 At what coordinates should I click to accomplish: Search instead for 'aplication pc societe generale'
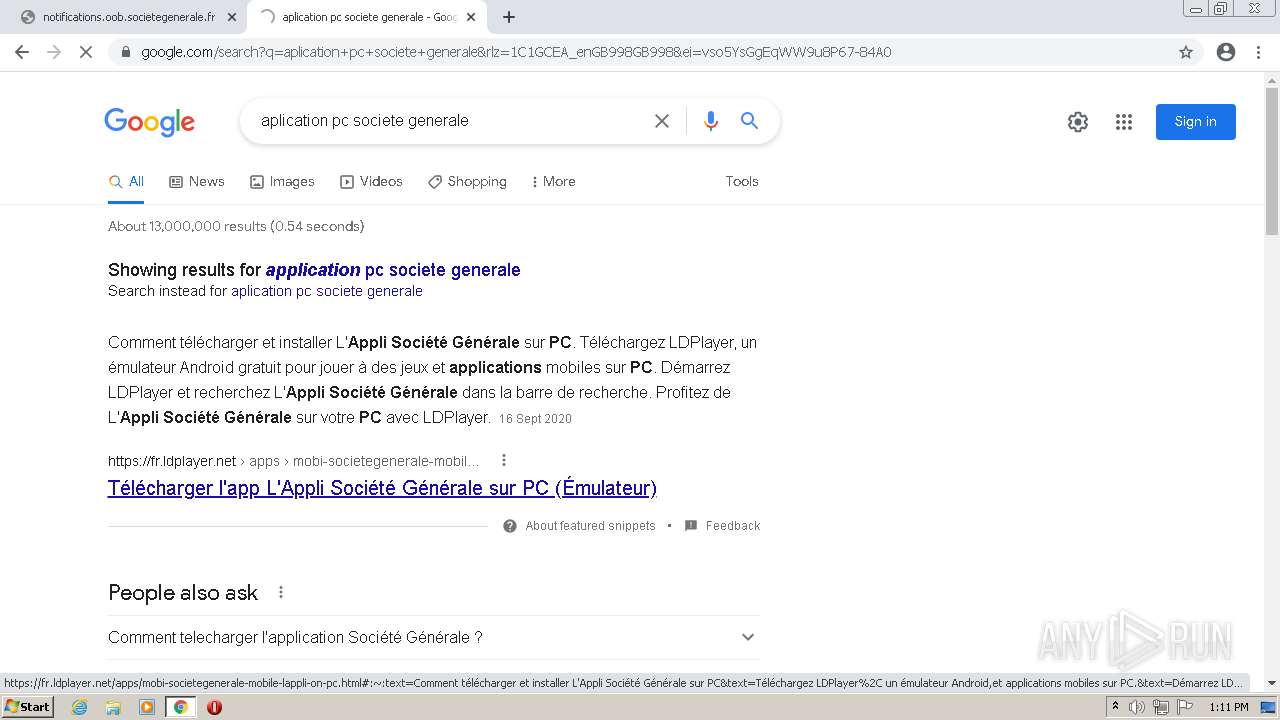click(x=327, y=291)
